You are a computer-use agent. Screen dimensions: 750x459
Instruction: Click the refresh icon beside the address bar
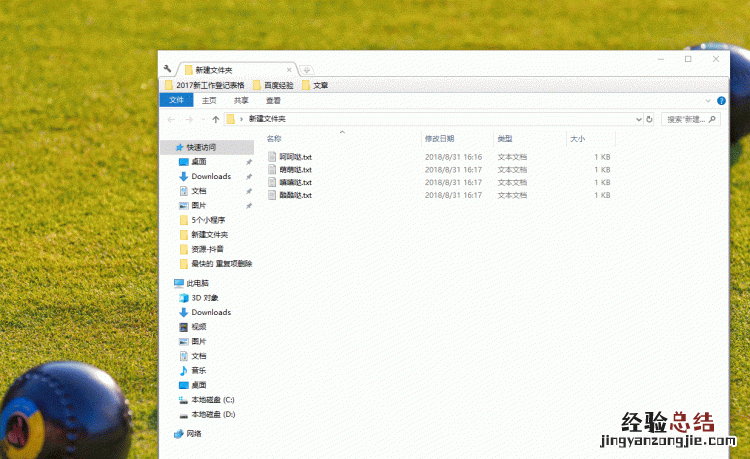click(x=650, y=119)
